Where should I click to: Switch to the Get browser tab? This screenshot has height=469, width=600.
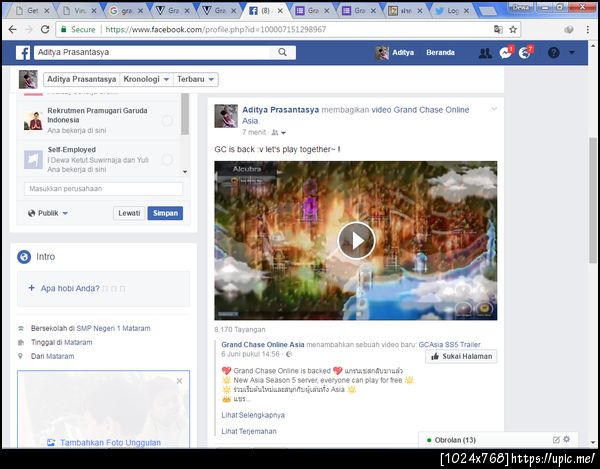click(x=31, y=11)
